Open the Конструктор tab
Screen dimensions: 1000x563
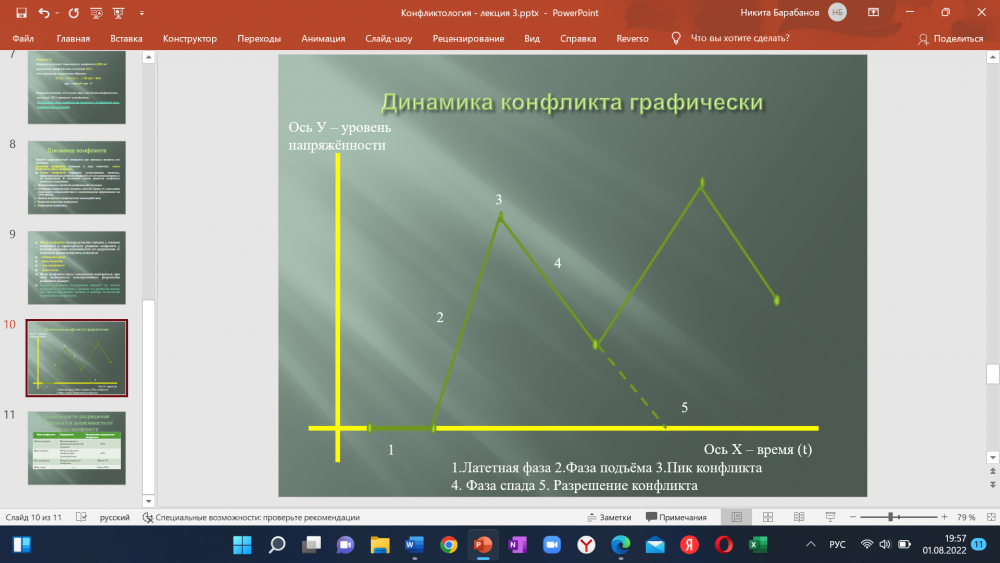coord(190,38)
